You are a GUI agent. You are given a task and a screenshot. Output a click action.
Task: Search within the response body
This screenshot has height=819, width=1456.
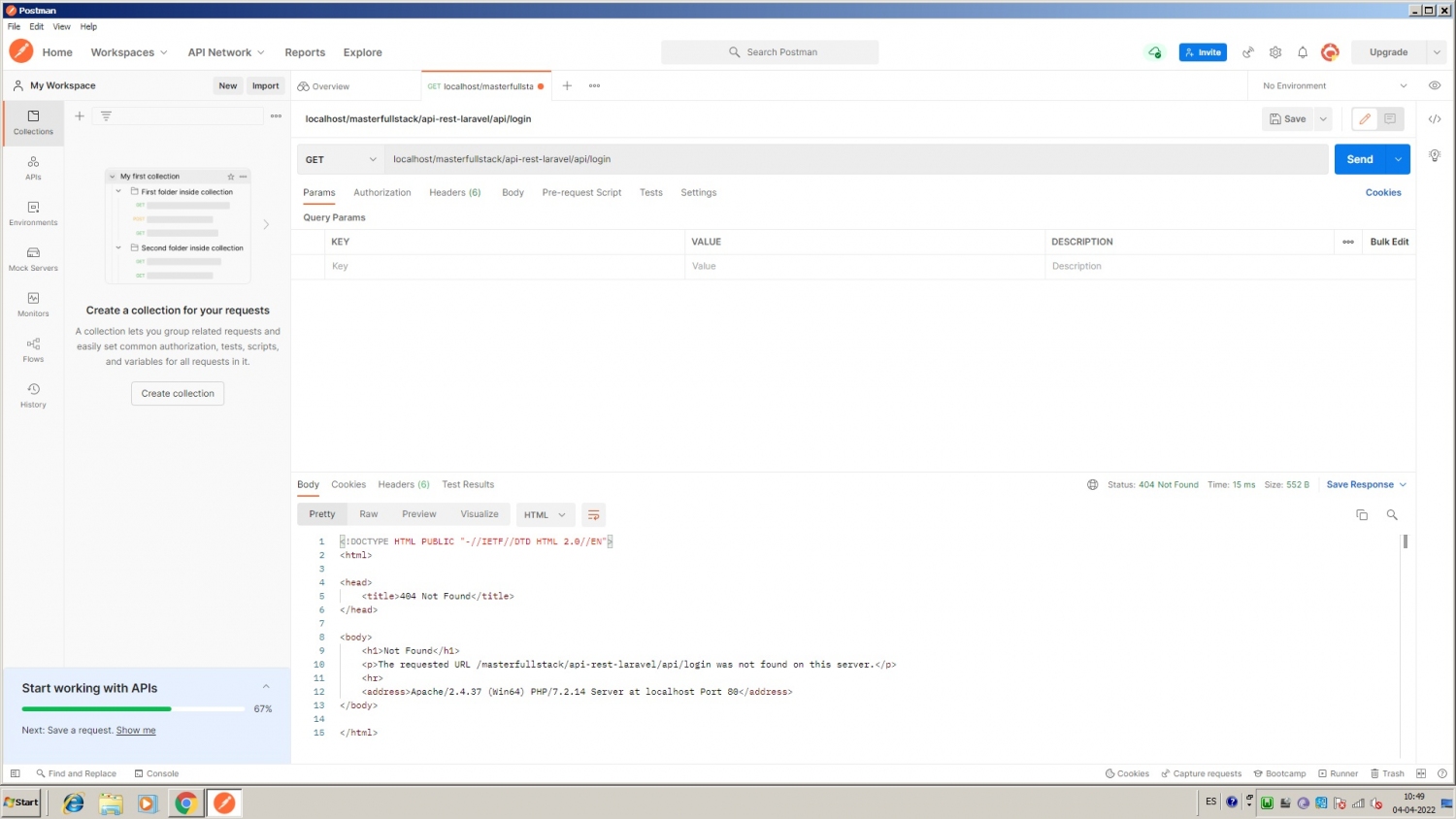(x=1392, y=514)
